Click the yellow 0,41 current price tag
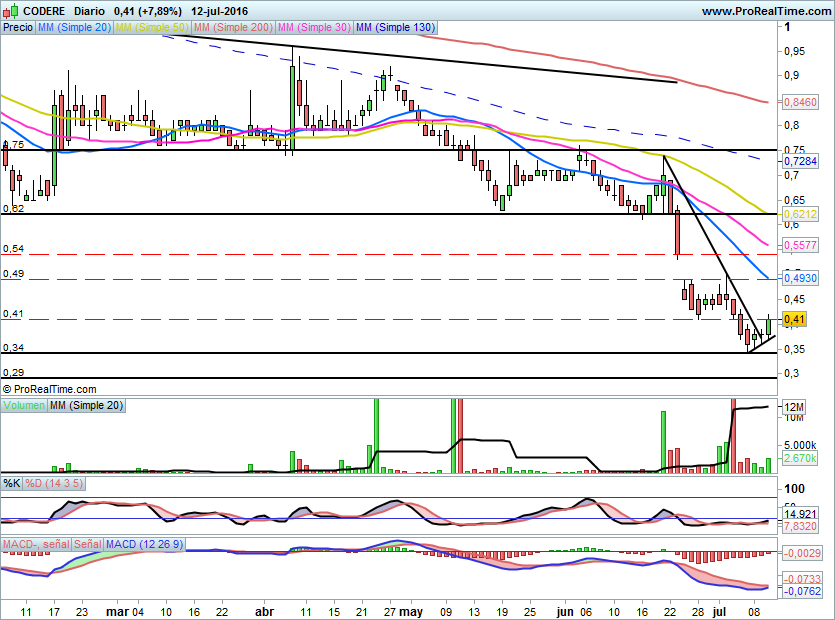Screen dimensions: 835x620 [795, 320]
